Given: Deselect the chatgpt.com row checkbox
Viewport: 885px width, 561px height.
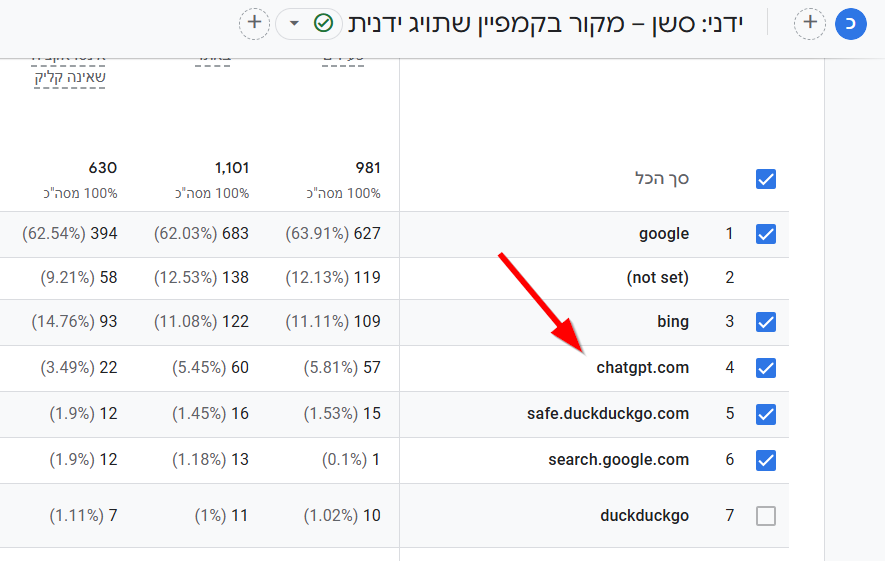Looking at the screenshot, I should tap(766, 368).
